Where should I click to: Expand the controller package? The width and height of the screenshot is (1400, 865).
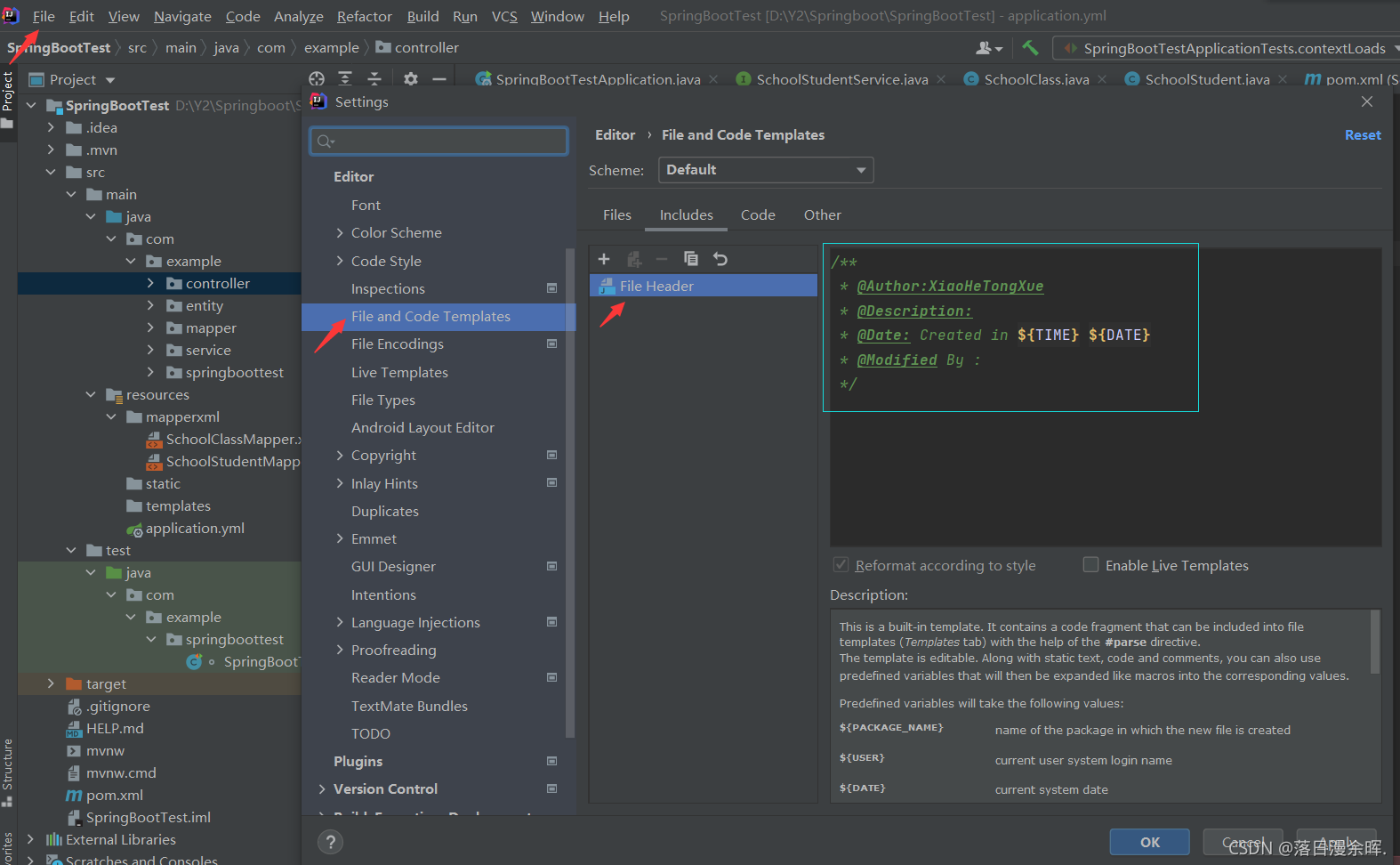(x=150, y=283)
